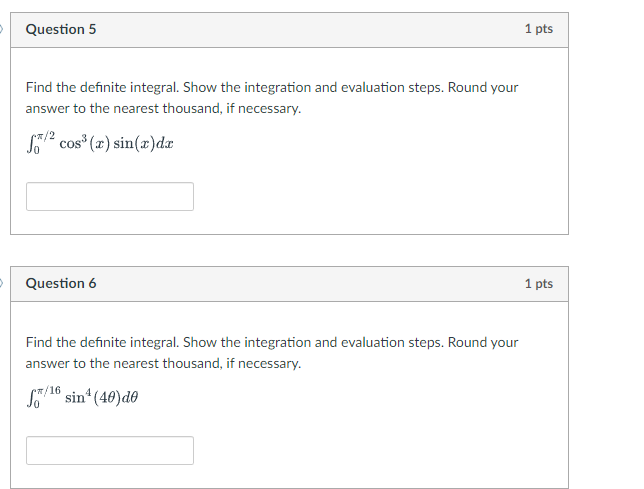The image size is (644, 489).
Task: Click the 1 pts label on Question 5
Action: (x=538, y=30)
